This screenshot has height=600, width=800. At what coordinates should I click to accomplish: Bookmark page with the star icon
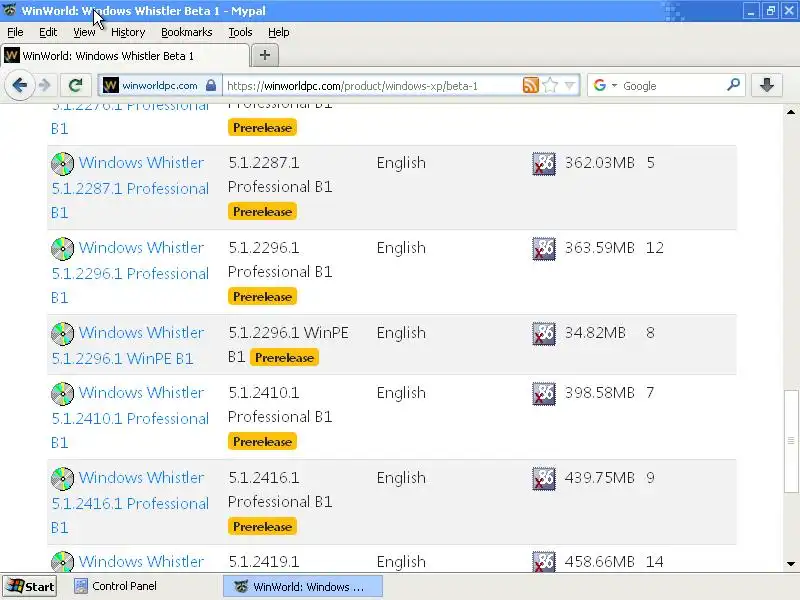pos(550,85)
